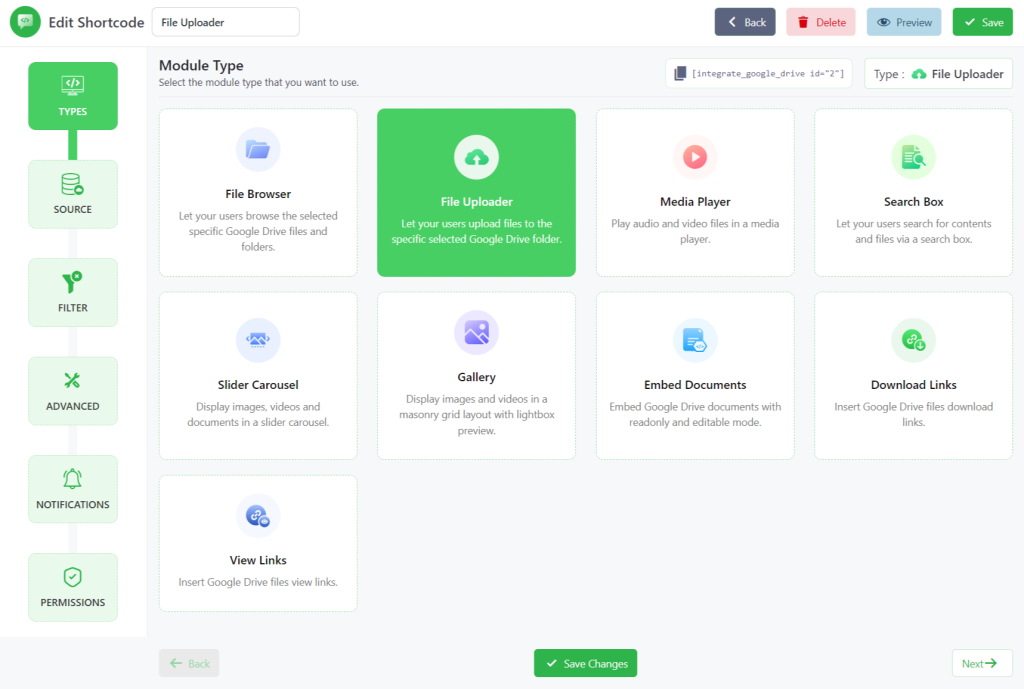The width and height of the screenshot is (1024, 689).
Task: Click the Embed Documents title
Action: tap(695, 385)
